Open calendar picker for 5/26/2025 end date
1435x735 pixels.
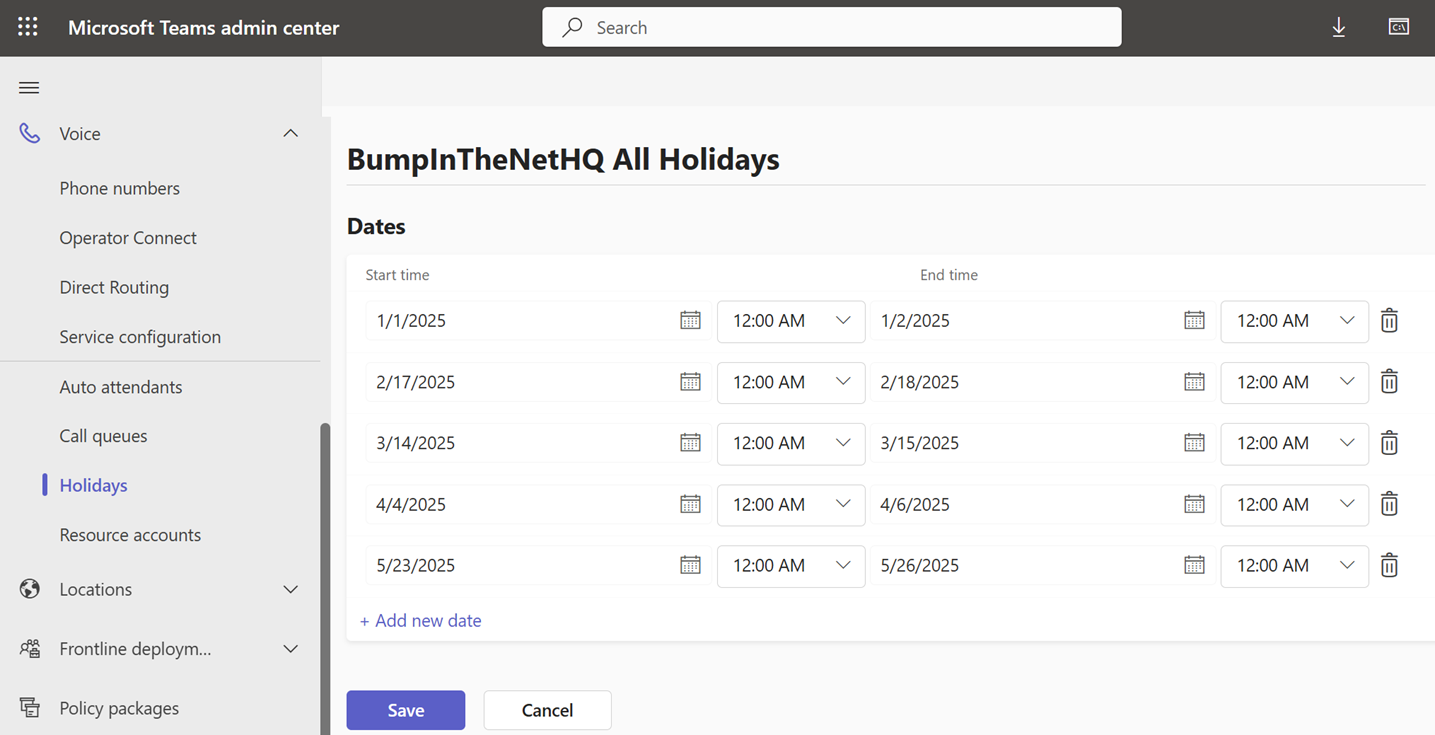1194,565
